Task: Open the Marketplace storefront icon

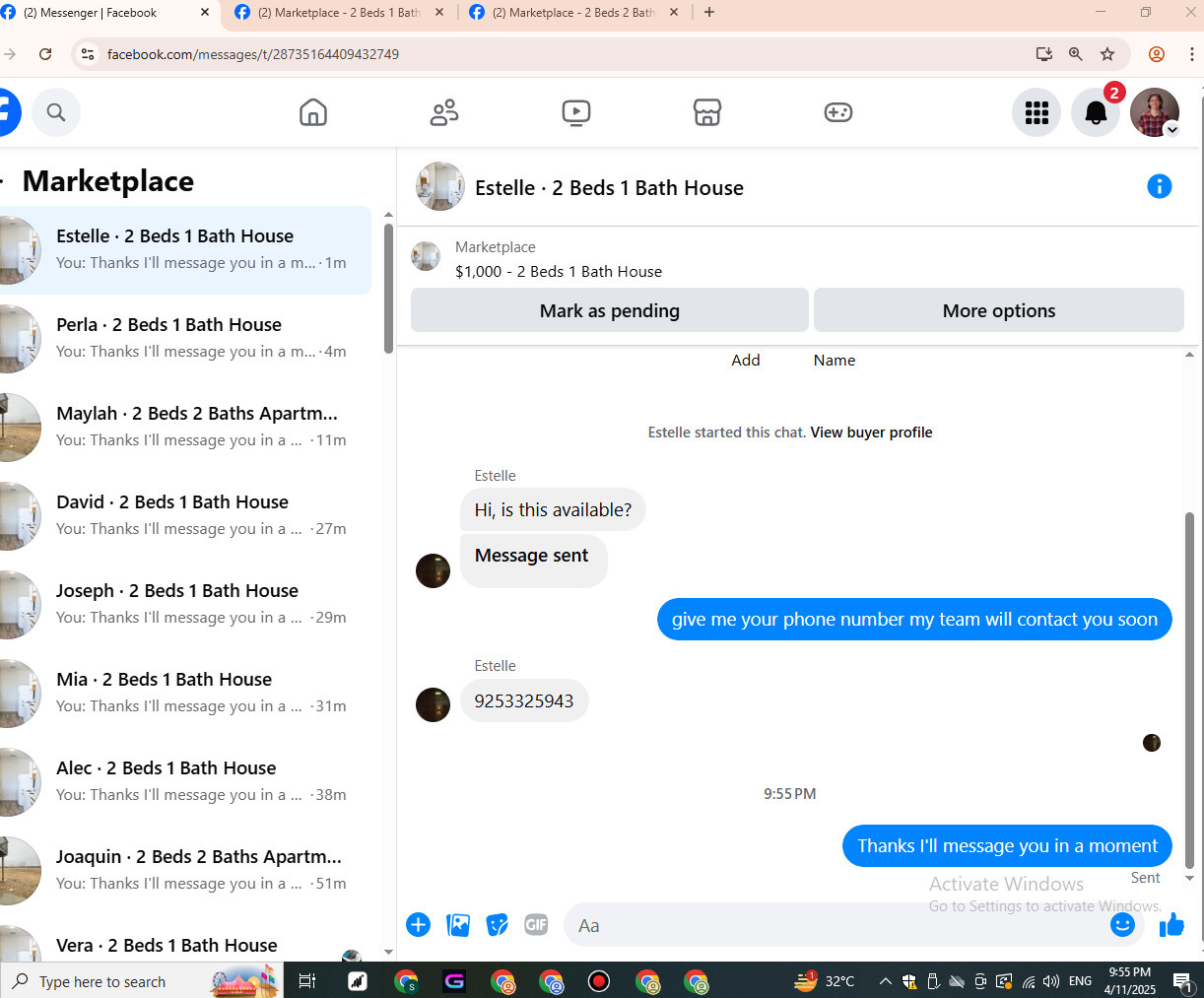Action: point(707,112)
